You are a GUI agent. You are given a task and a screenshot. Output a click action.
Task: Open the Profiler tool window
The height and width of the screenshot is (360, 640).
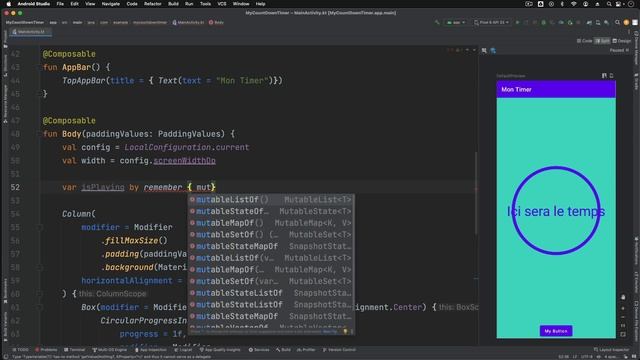click(306, 350)
